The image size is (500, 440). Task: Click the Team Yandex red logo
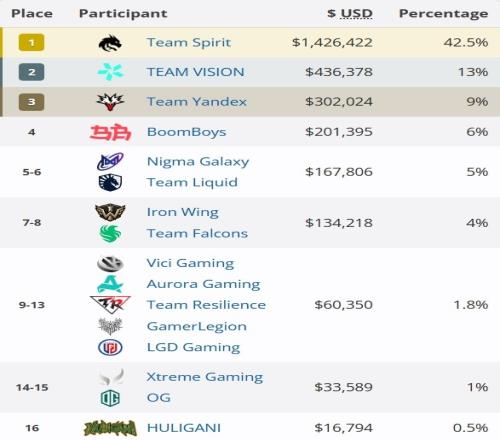click(x=110, y=102)
